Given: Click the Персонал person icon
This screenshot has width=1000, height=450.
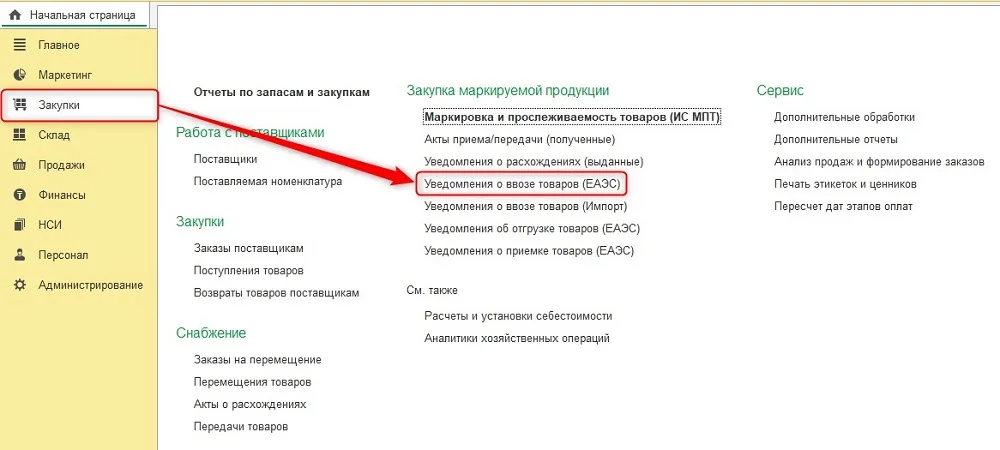Looking at the screenshot, I should 20,255.
